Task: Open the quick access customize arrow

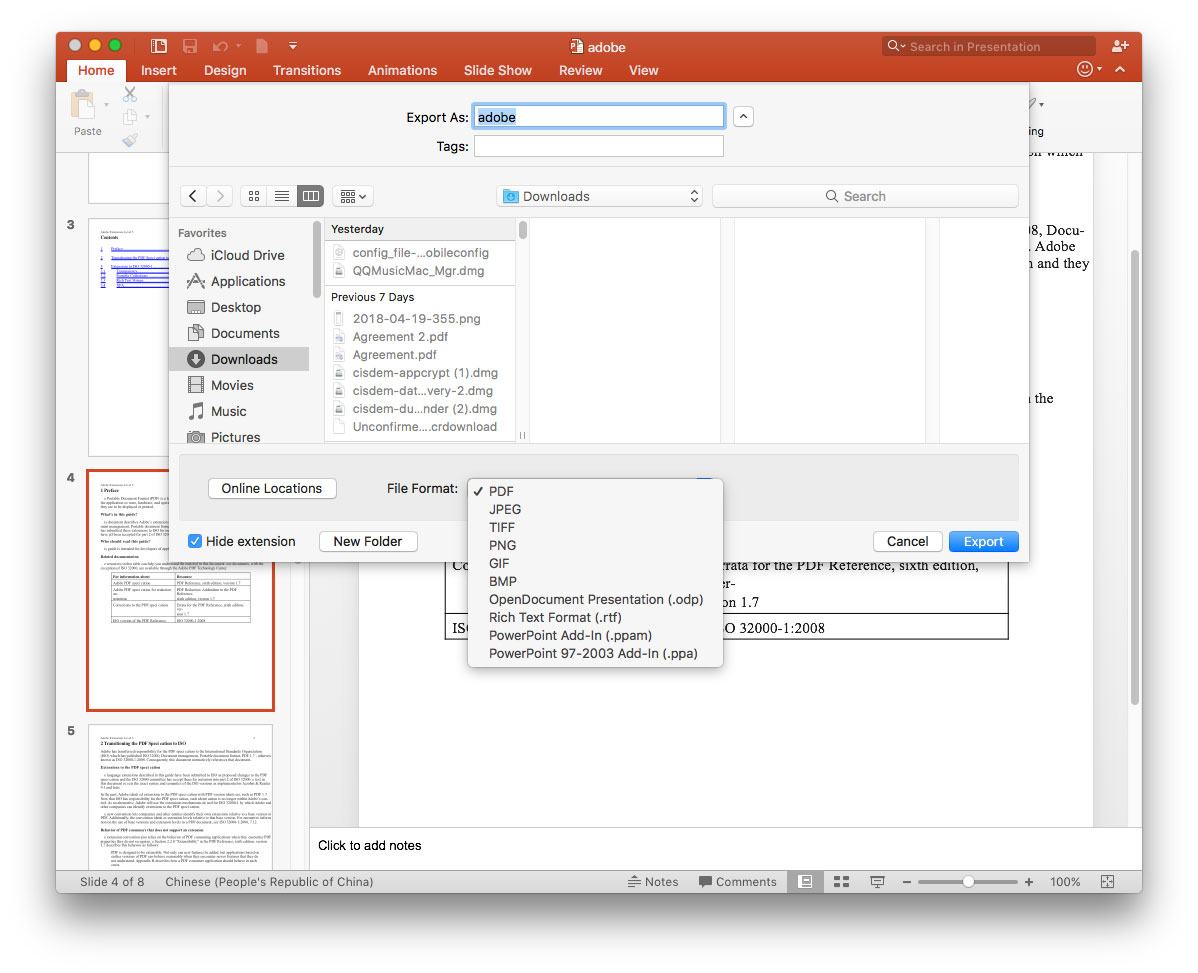Action: [x=293, y=46]
